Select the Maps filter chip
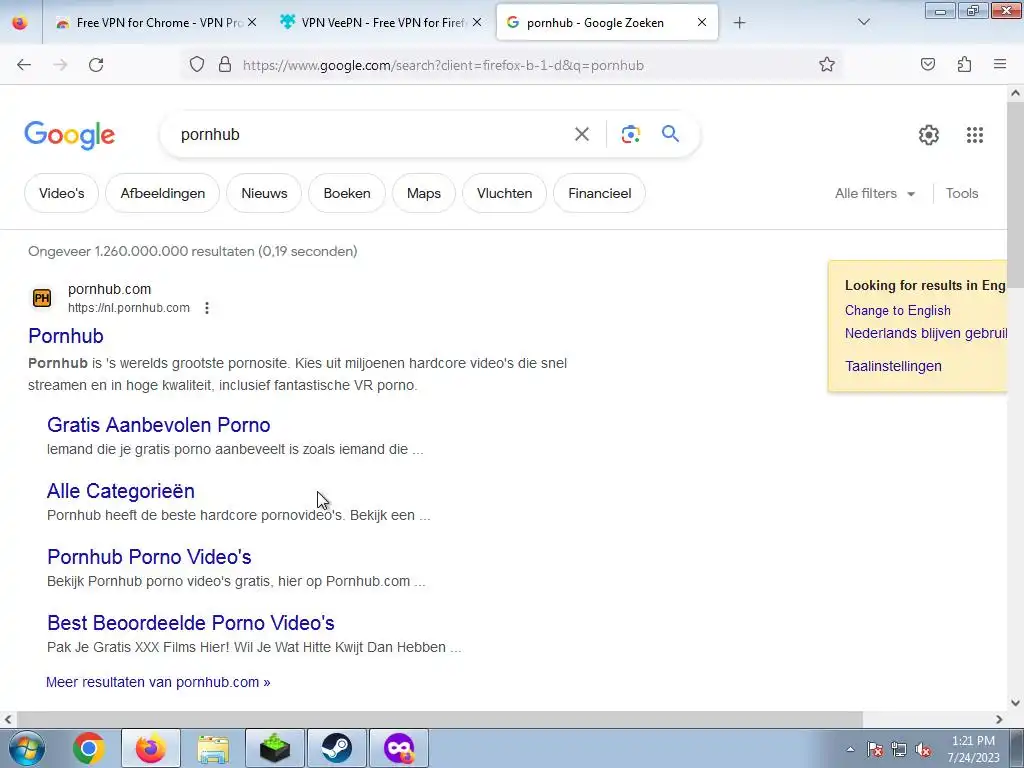The width and height of the screenshot is (1024, 768). 424,193
